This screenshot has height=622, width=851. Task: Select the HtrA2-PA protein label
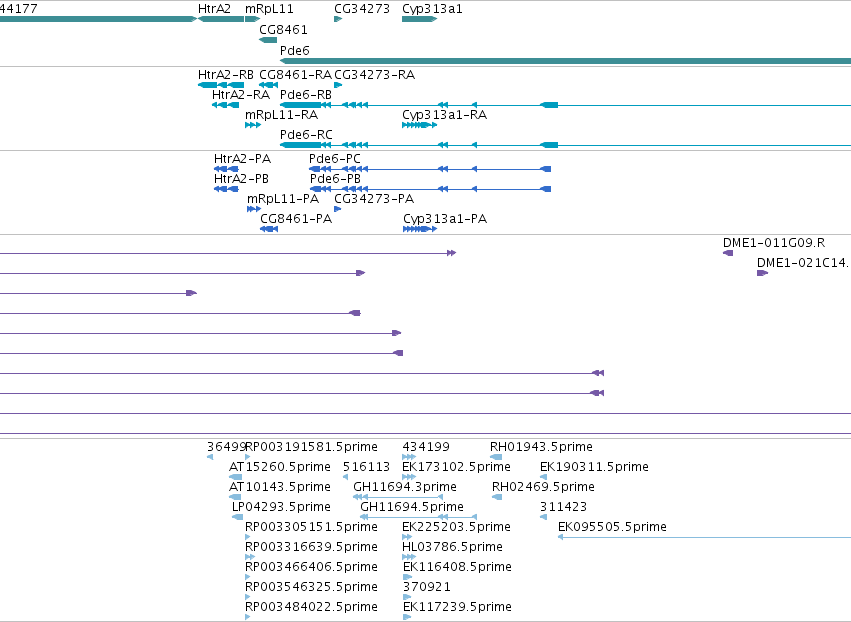(x=243, y=159)
